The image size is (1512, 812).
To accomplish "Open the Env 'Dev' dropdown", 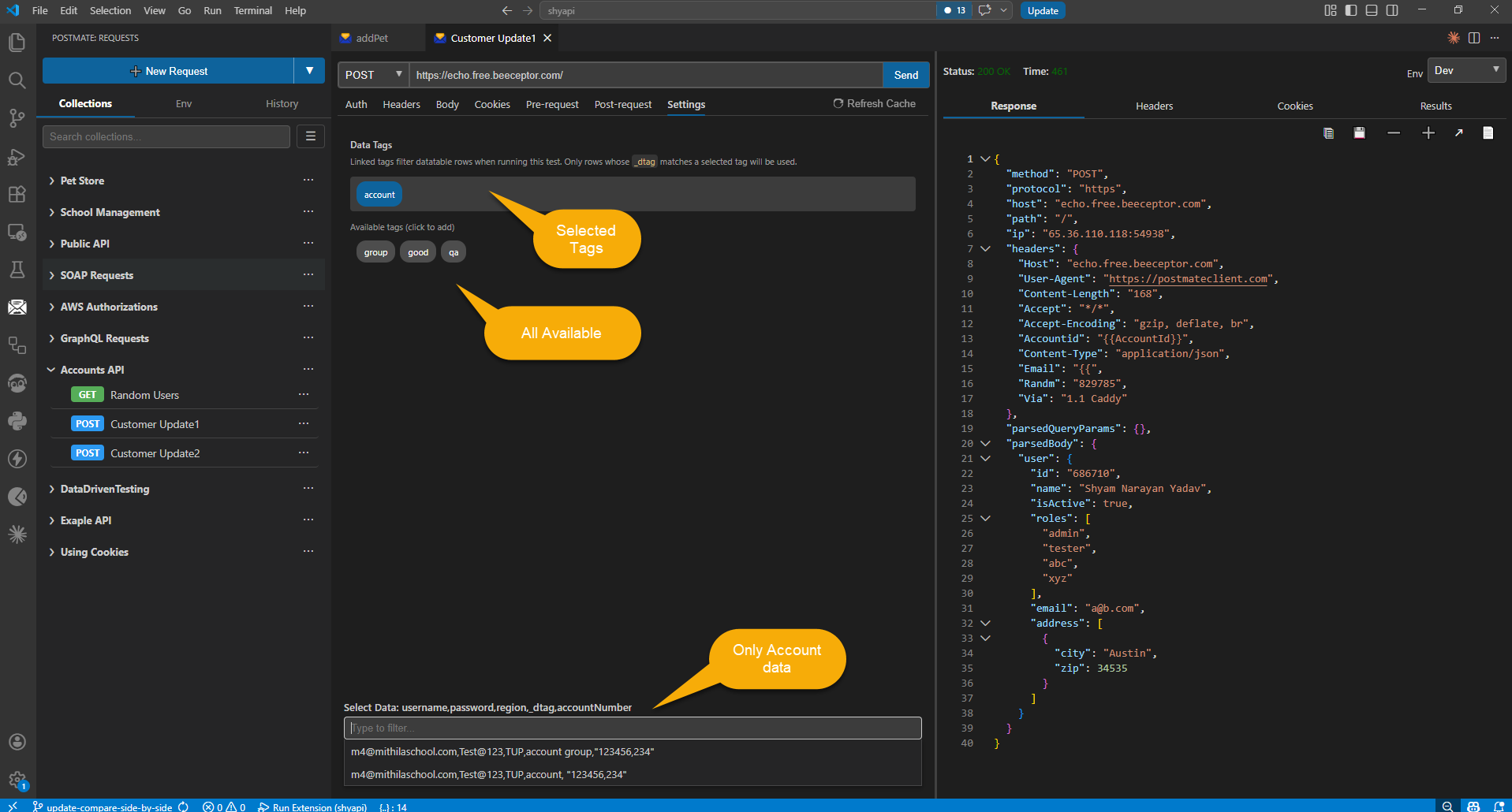I will click(1466, 70).
